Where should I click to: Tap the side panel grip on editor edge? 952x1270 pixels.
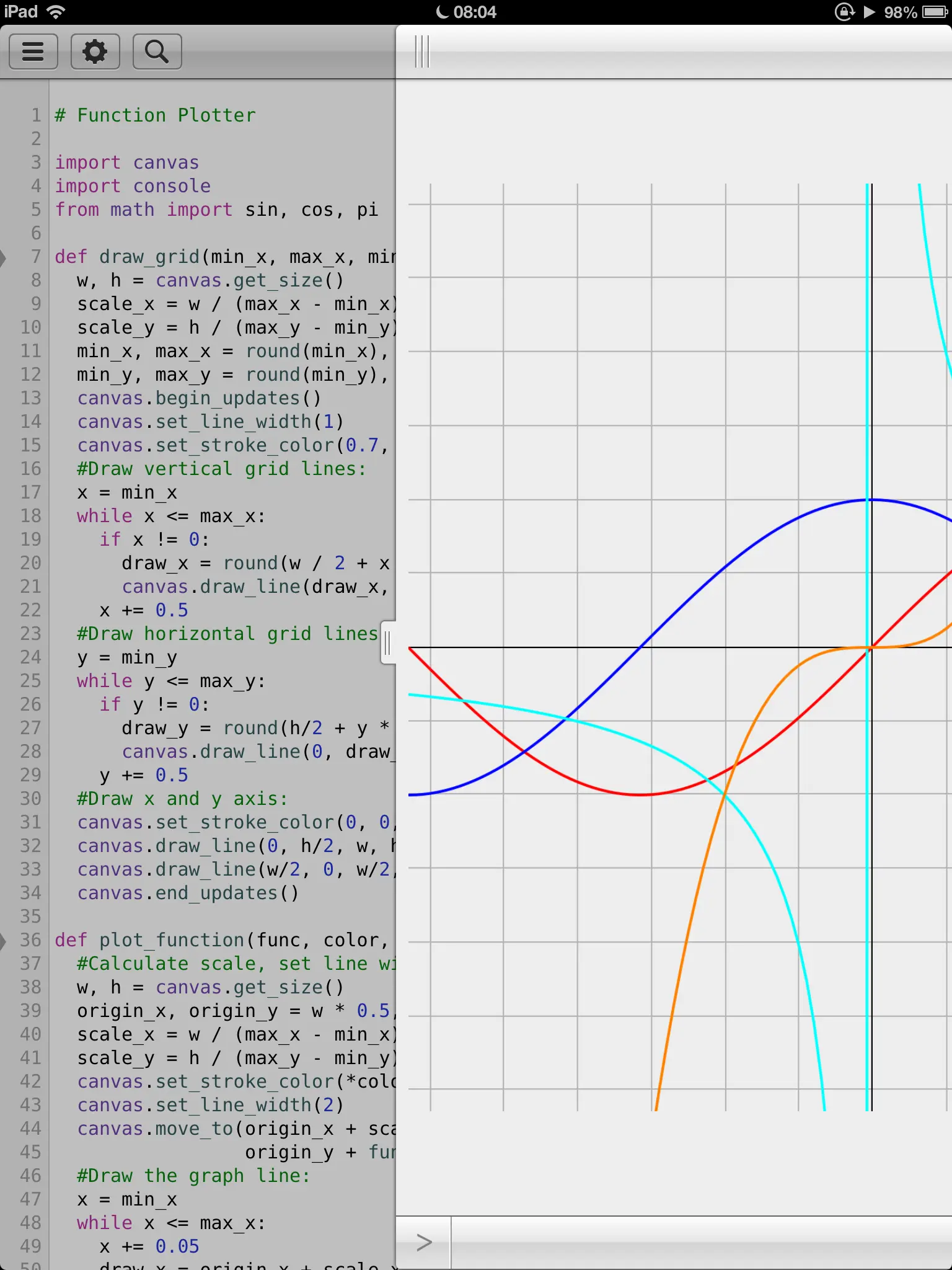coord(388,642)
